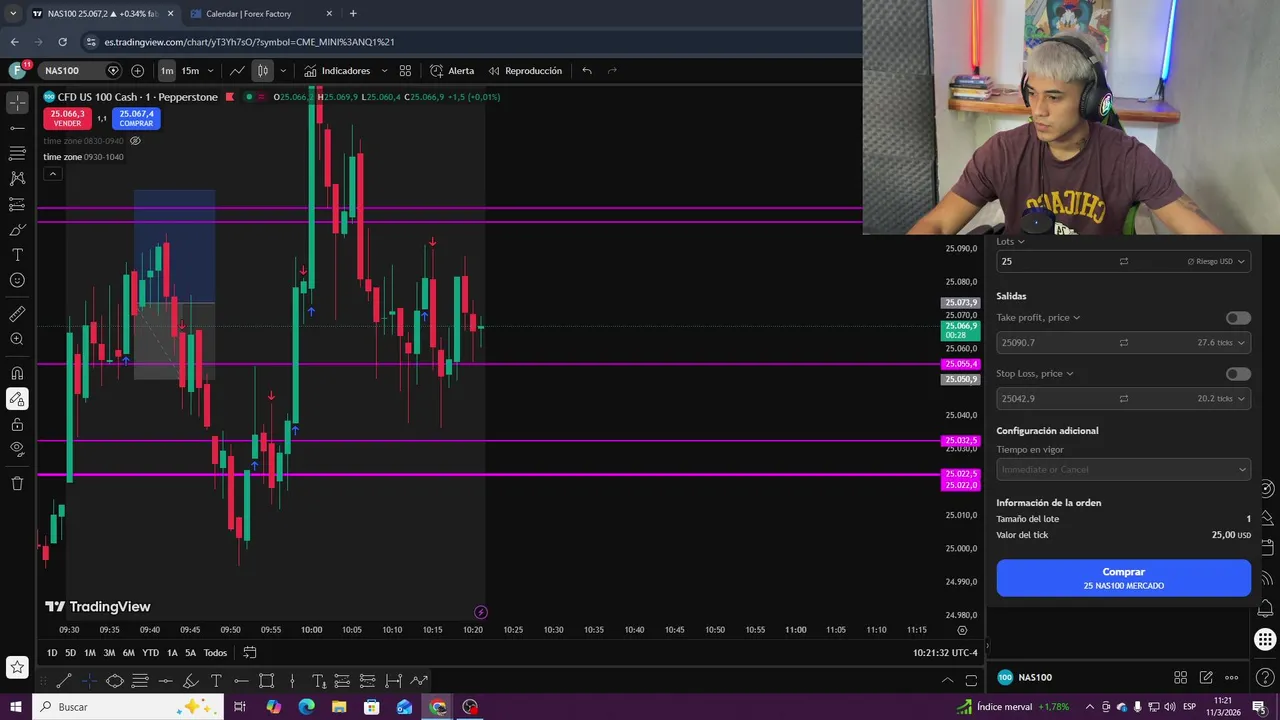This screenshot has width=1280, height=720.
Task: Open Riesgo USD dropdown
Action: tap(1216, 261)
